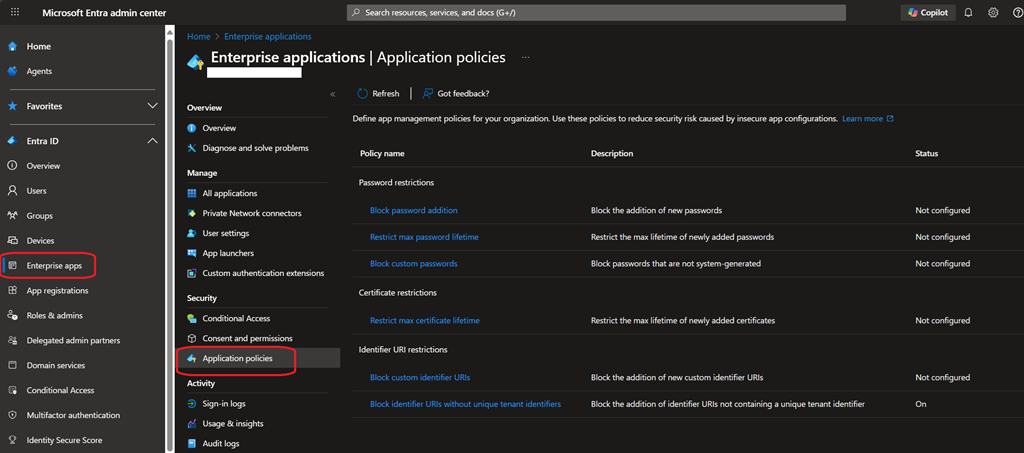Collapse the Entra ID section

click(x=152, y=141)
